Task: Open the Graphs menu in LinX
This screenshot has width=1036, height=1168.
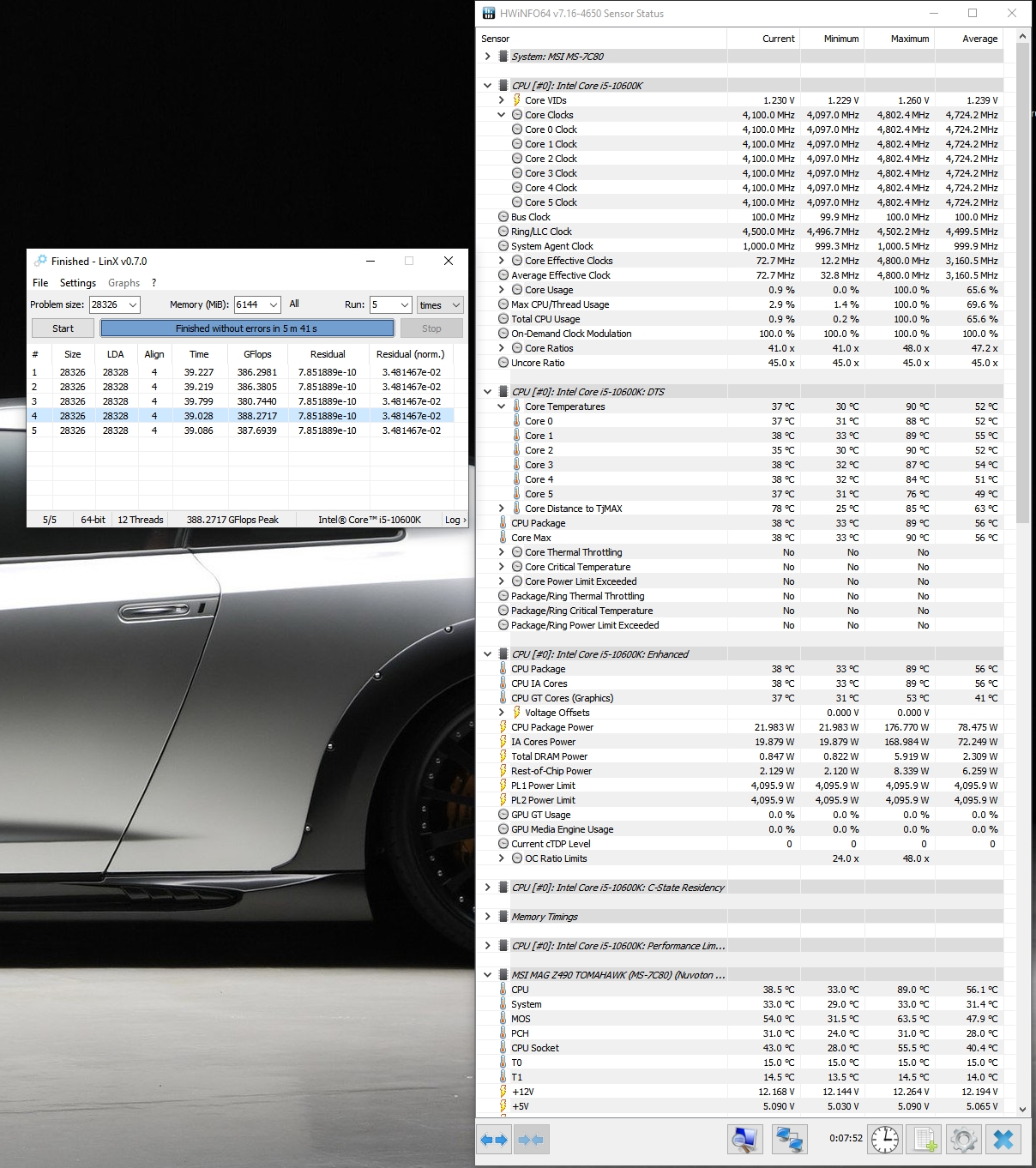Action: tap(123, 282)
